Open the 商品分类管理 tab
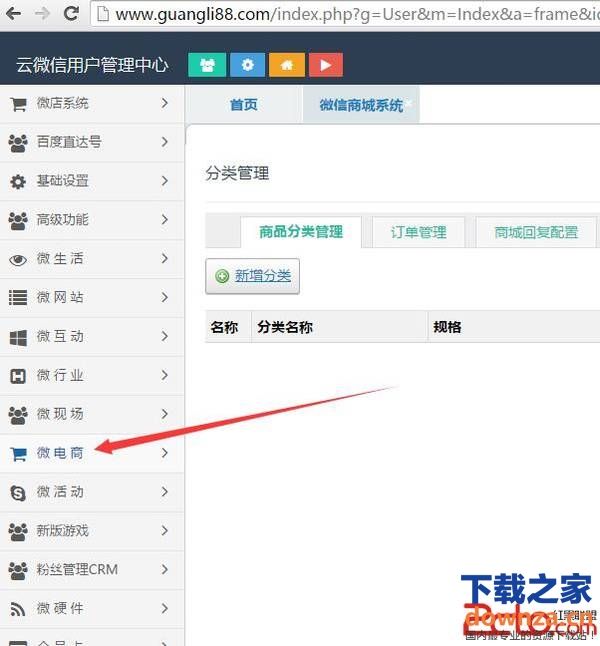 (x=301, y=232)
